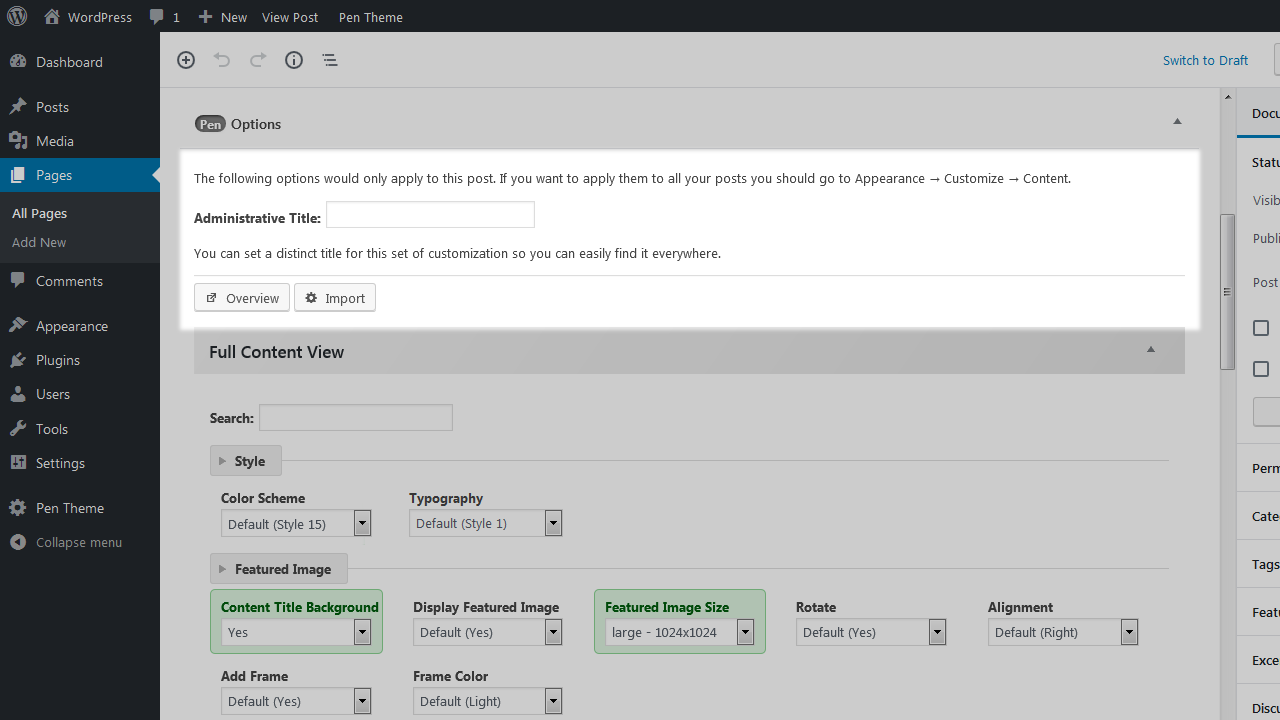Click the Redo arrow icon

[258, 60]
